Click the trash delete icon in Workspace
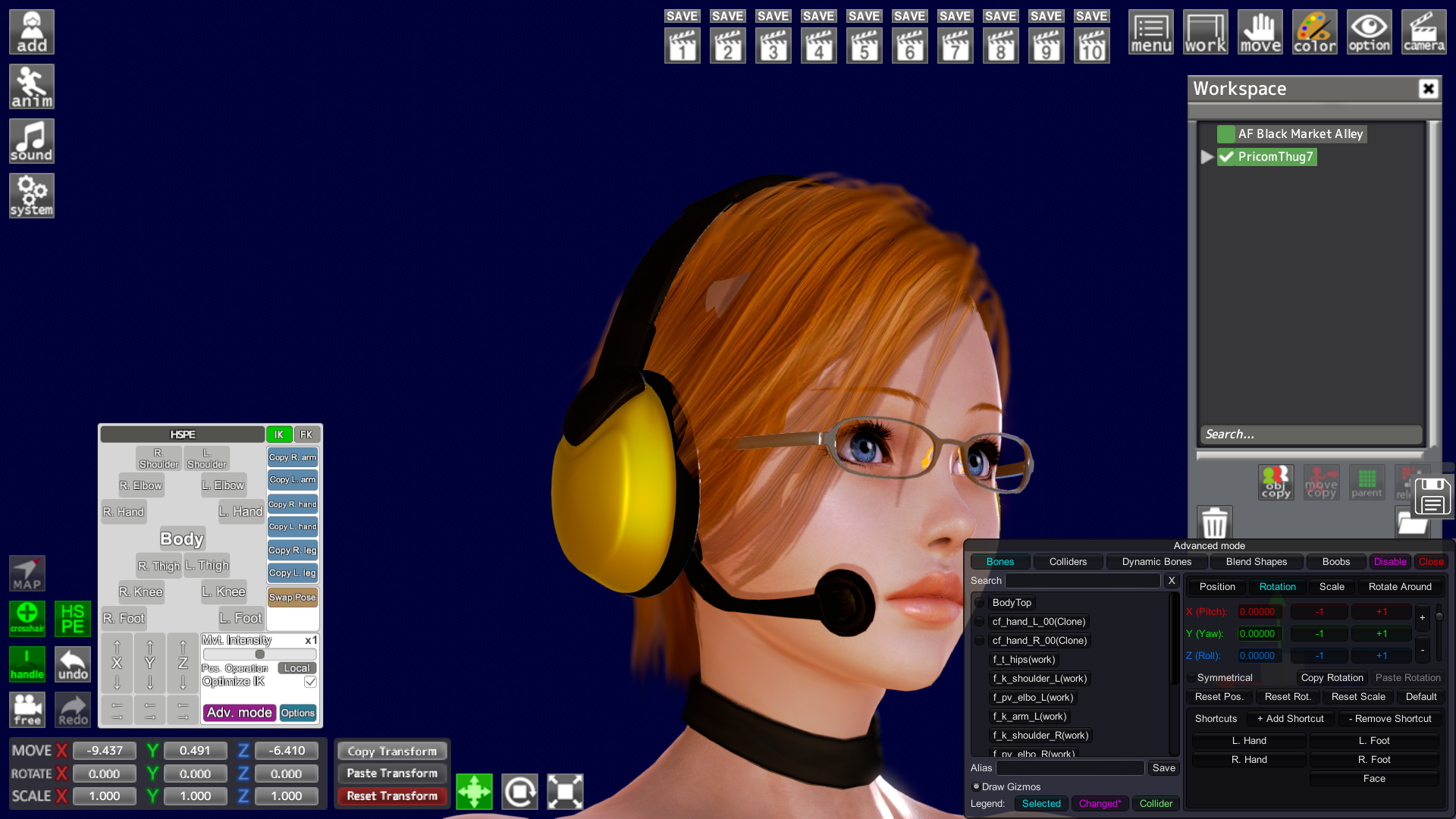The image size is (1456, 819). [1214, 522]
